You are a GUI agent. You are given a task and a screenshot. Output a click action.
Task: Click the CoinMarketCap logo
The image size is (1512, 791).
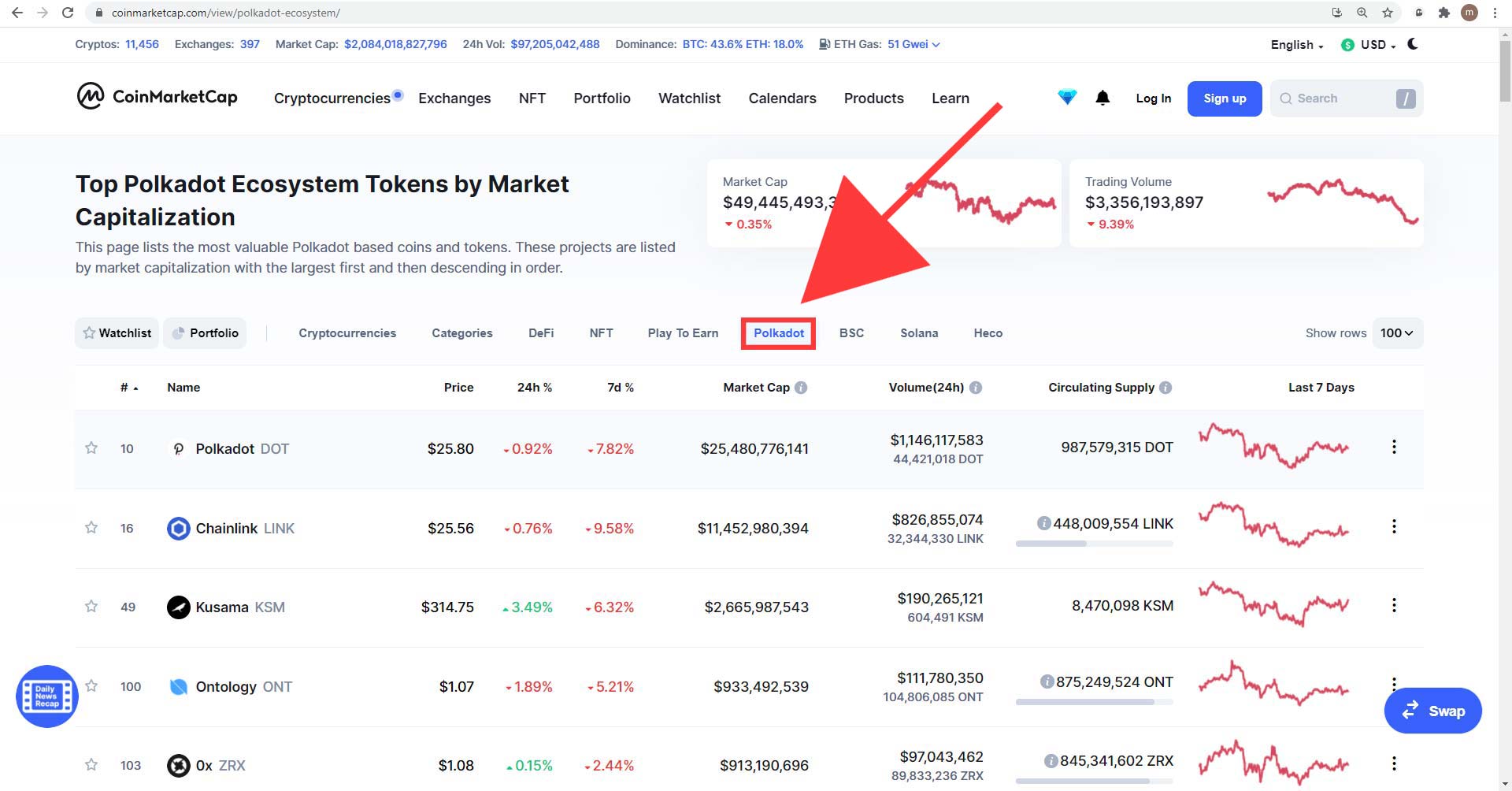pos(157,97)
